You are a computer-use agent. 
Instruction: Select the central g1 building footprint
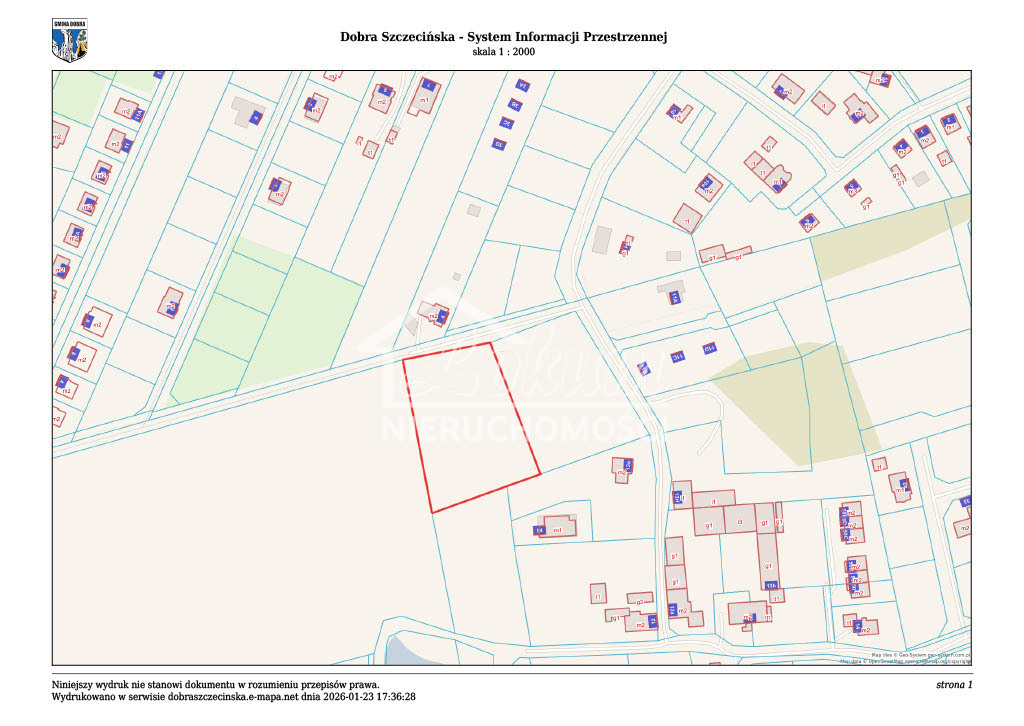[709, 525]
